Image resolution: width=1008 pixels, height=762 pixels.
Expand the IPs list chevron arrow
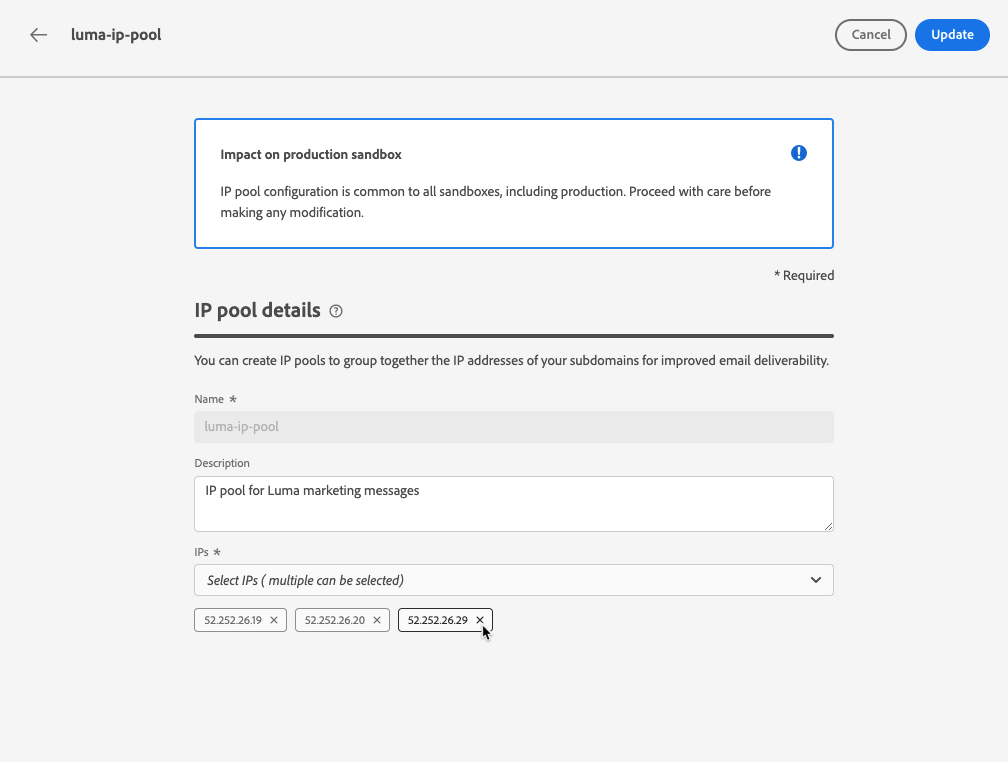pyautogui.click(x=816, y=580)
